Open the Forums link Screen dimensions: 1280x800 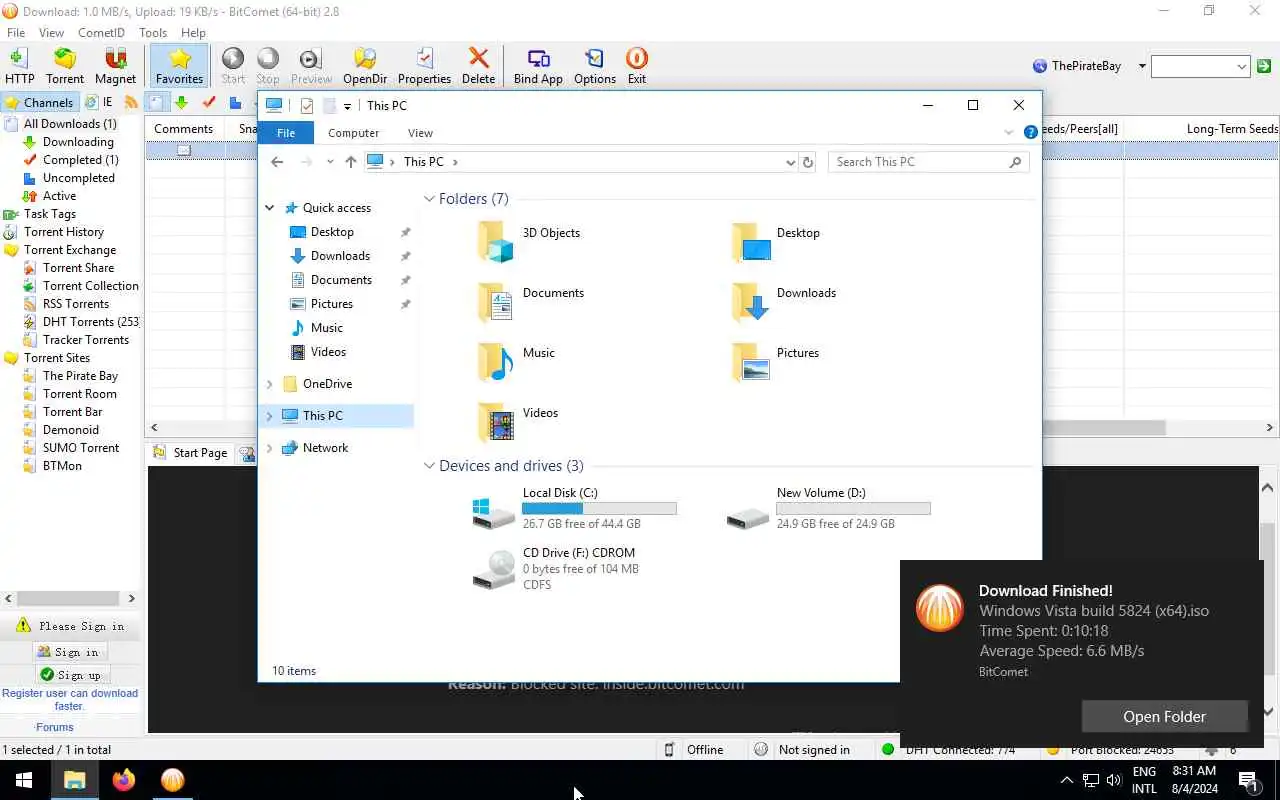point(55,727)
